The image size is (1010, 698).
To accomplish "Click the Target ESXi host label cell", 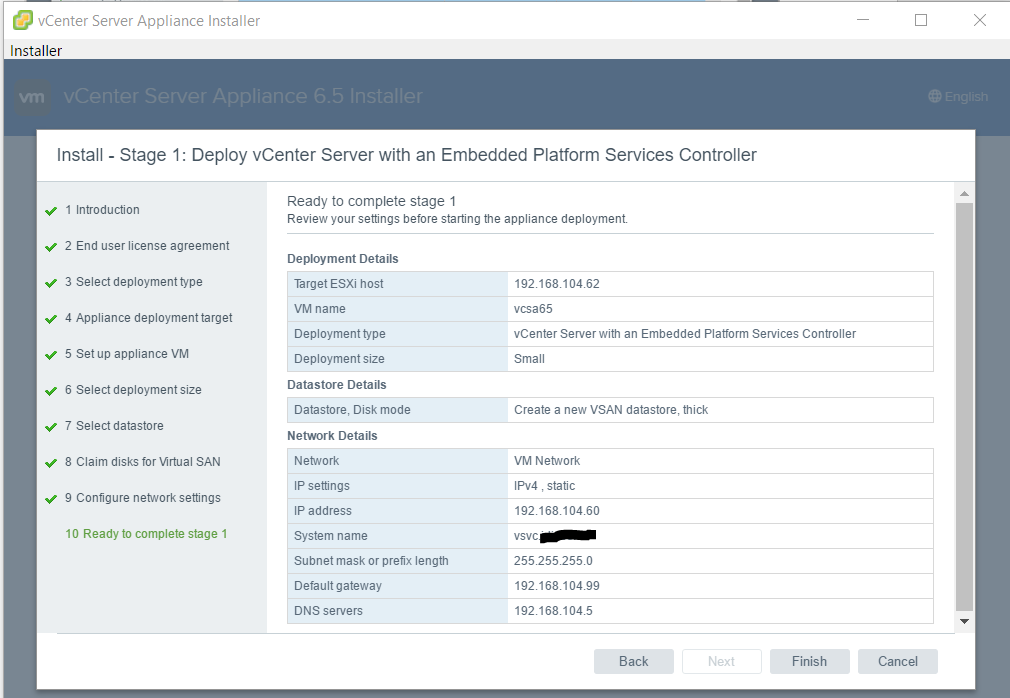I will (x=397, y=284).
